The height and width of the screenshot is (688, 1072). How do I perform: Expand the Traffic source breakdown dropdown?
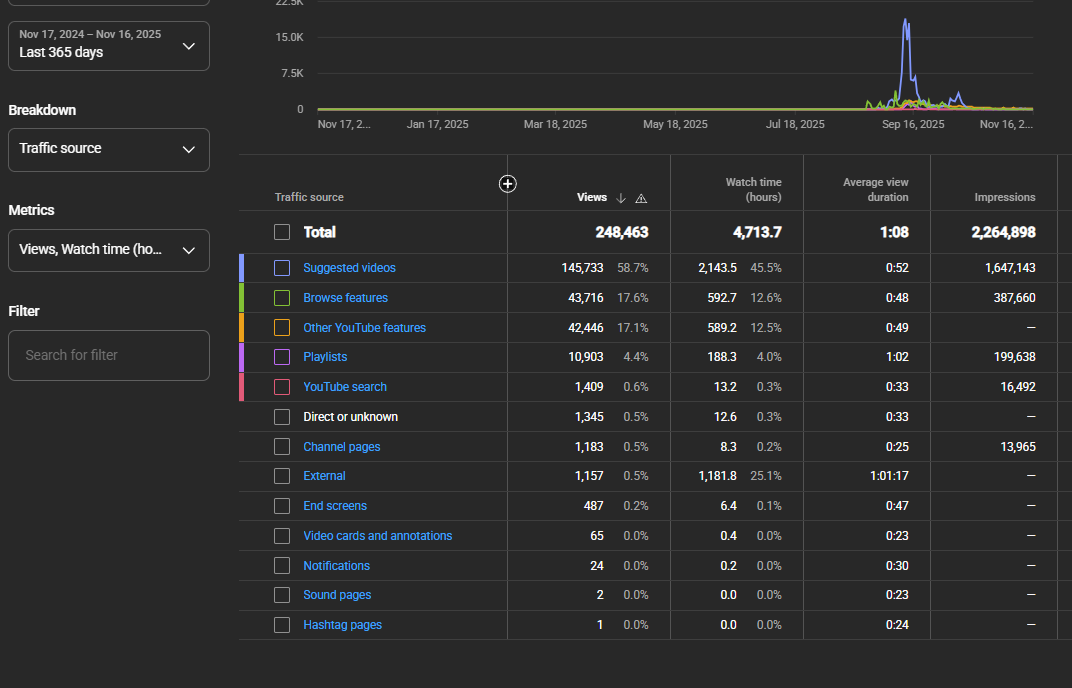(x=109, y=150)
